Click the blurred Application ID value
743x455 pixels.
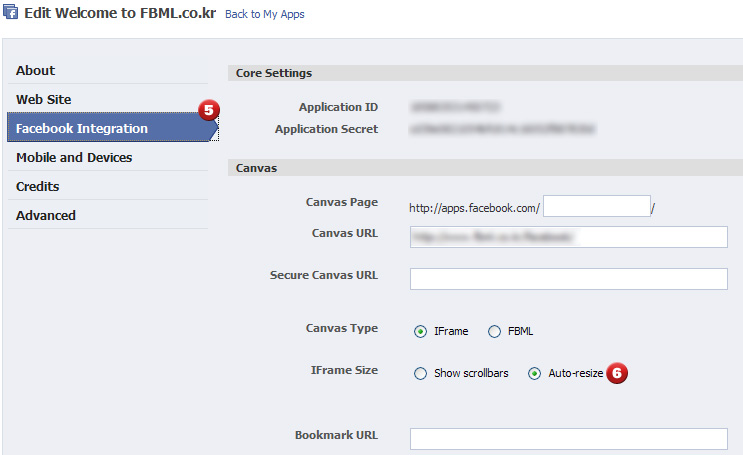click(455, 107)
